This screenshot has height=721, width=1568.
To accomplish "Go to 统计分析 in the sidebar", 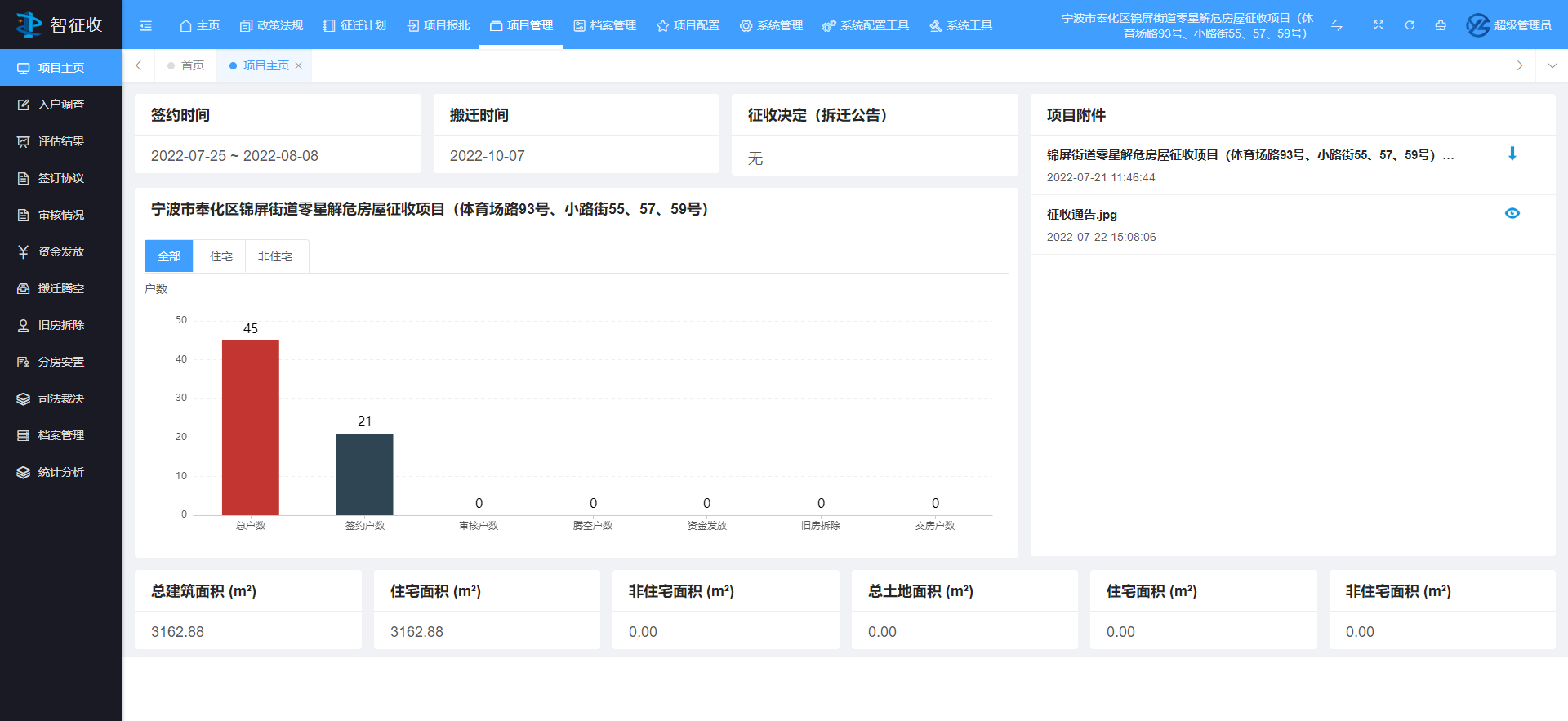I will coord(60,472).
